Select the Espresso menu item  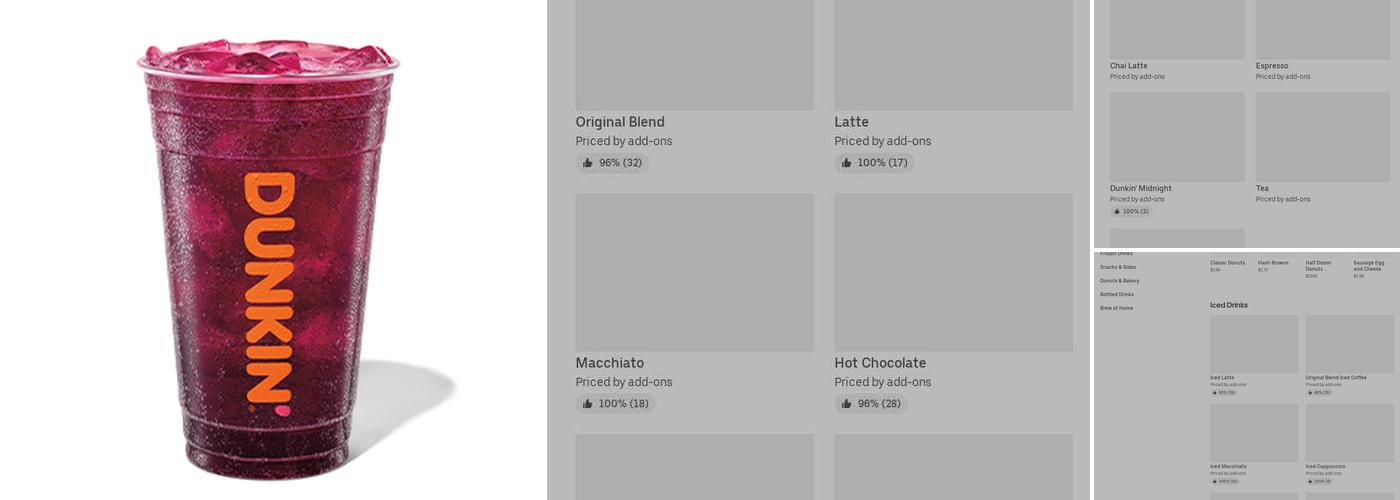pos(1323,30)
